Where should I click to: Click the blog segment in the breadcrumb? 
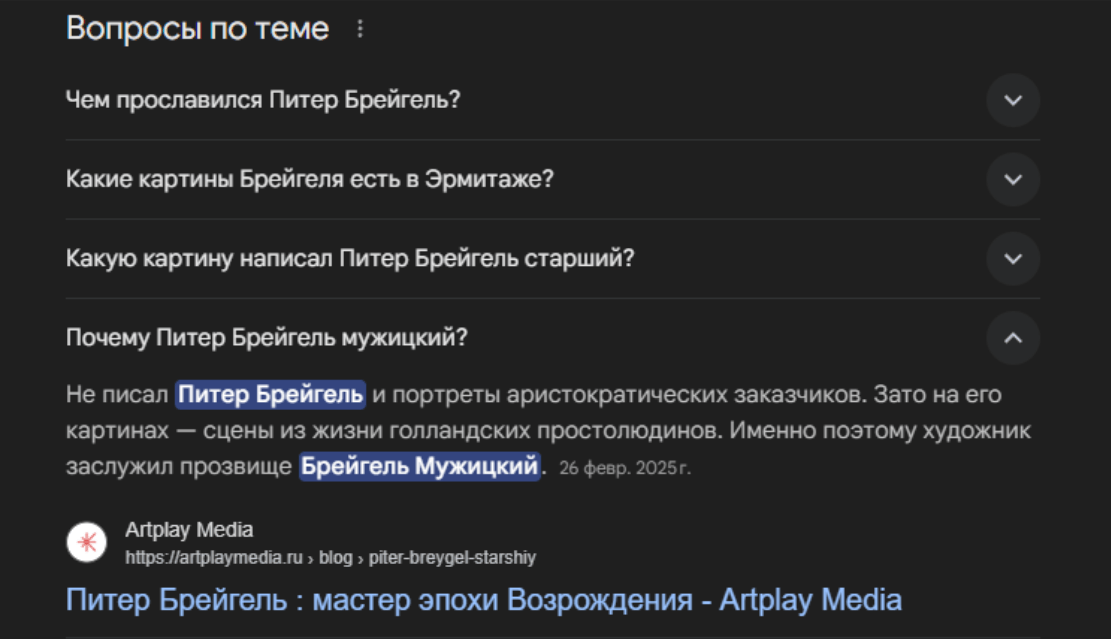(336, 558)
